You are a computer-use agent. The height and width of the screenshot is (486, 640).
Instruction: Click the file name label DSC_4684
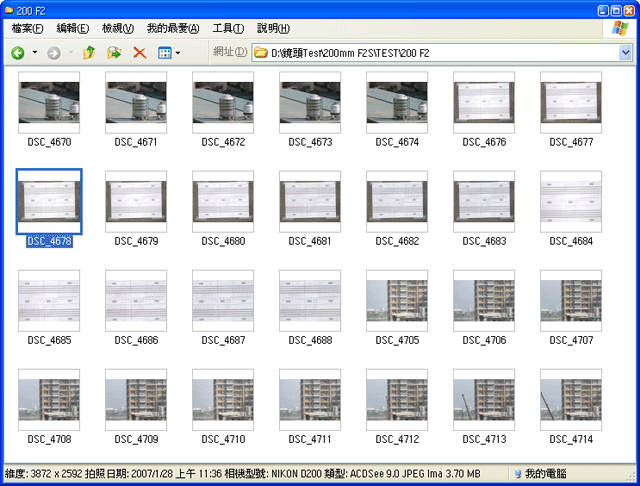571,241
